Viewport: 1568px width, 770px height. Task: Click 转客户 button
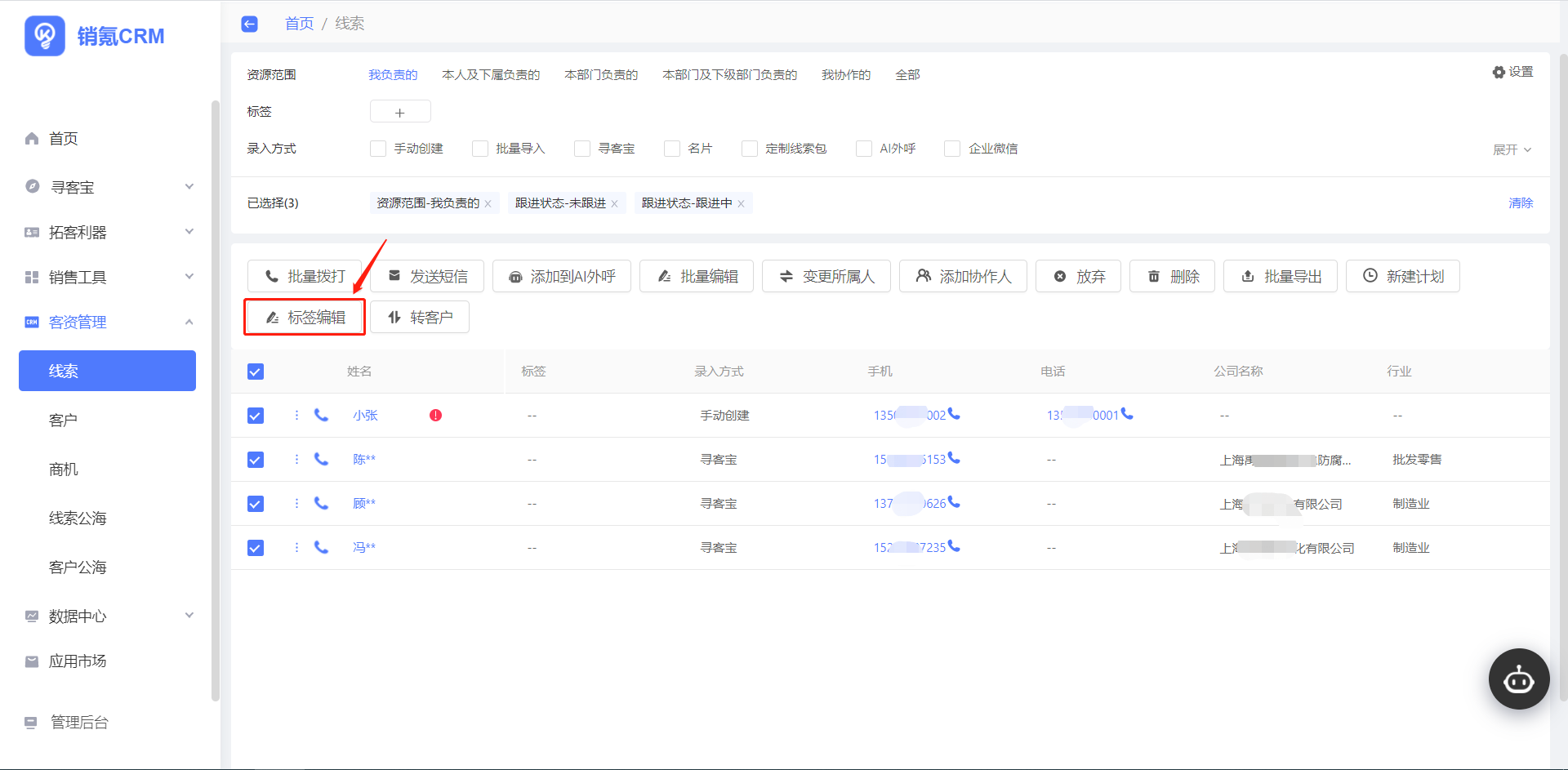(x=420, y=317)
